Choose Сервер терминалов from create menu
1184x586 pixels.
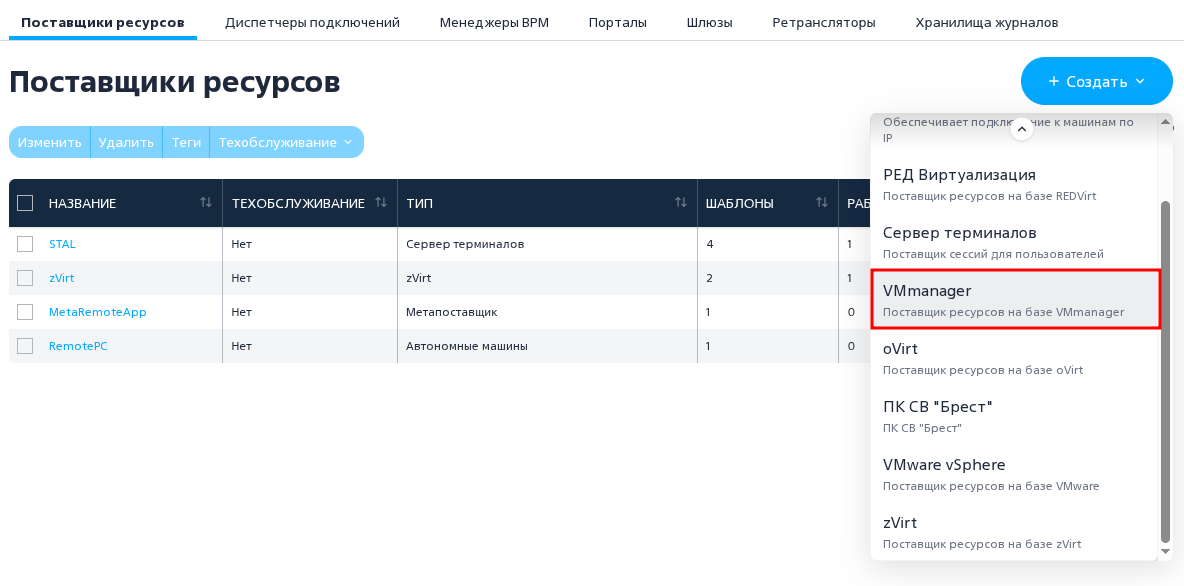click(x=1014, y=242)
